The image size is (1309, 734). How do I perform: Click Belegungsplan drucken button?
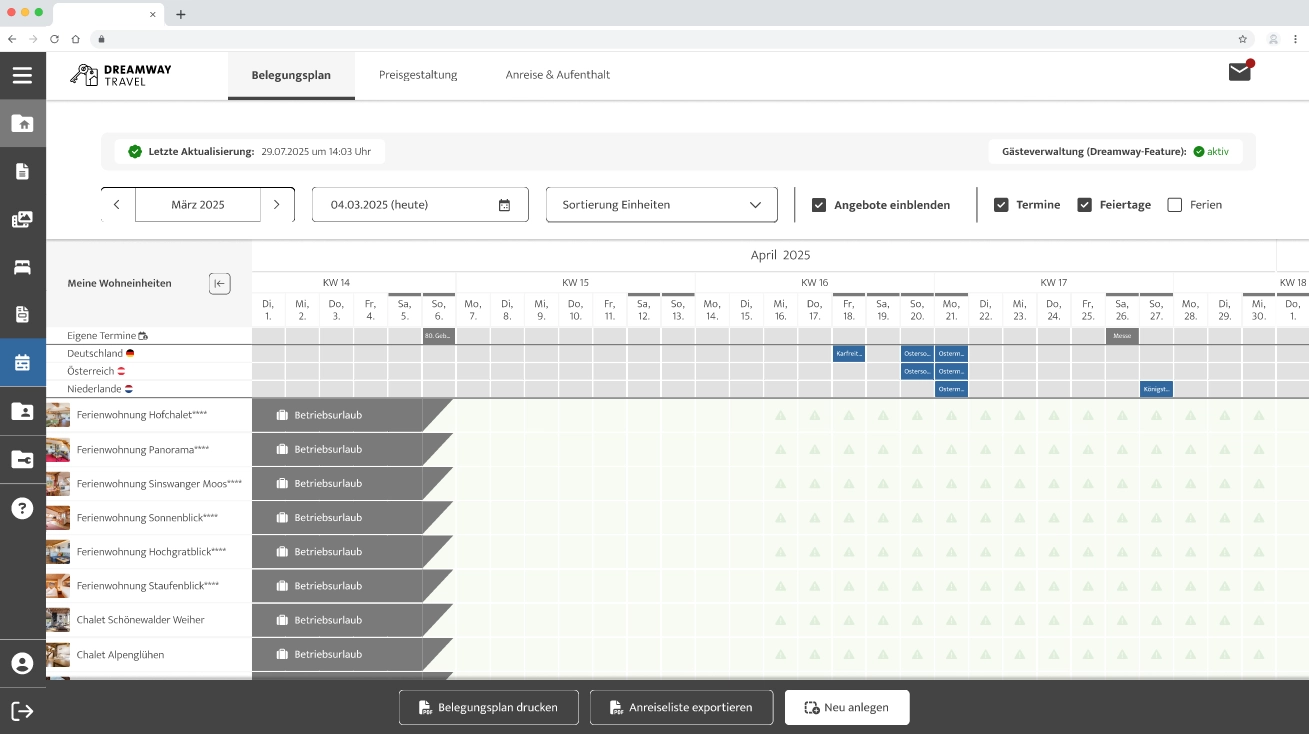488,707
